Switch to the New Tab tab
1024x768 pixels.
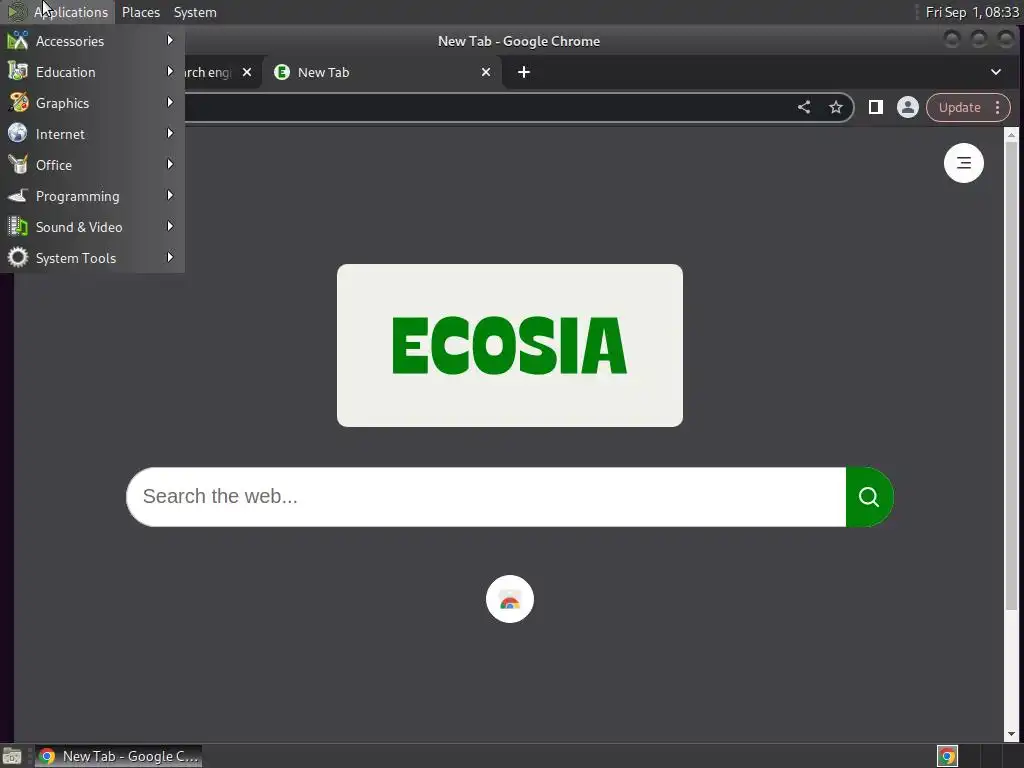(382, 72)
